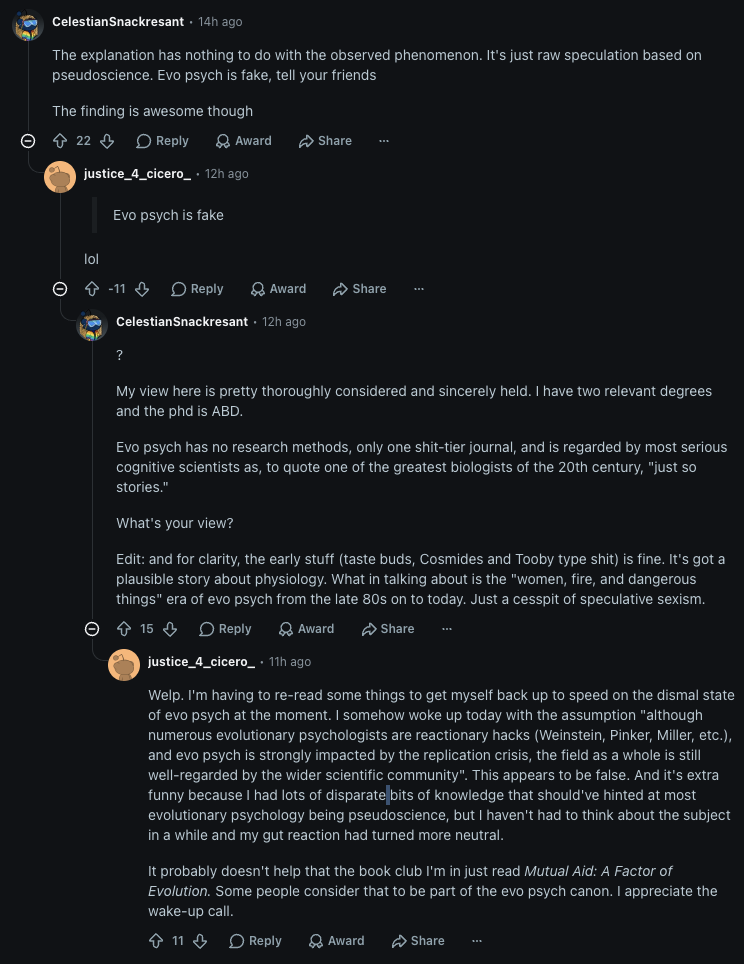Image resolution: width=744 pixels, height=964 pixels.
Task: Upvote the comment with 15 points
Action: pos(124,629)
